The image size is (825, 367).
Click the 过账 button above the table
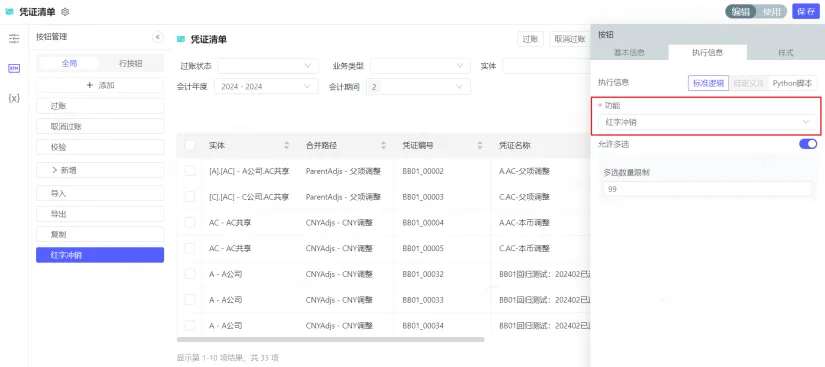tap(530, 39)
